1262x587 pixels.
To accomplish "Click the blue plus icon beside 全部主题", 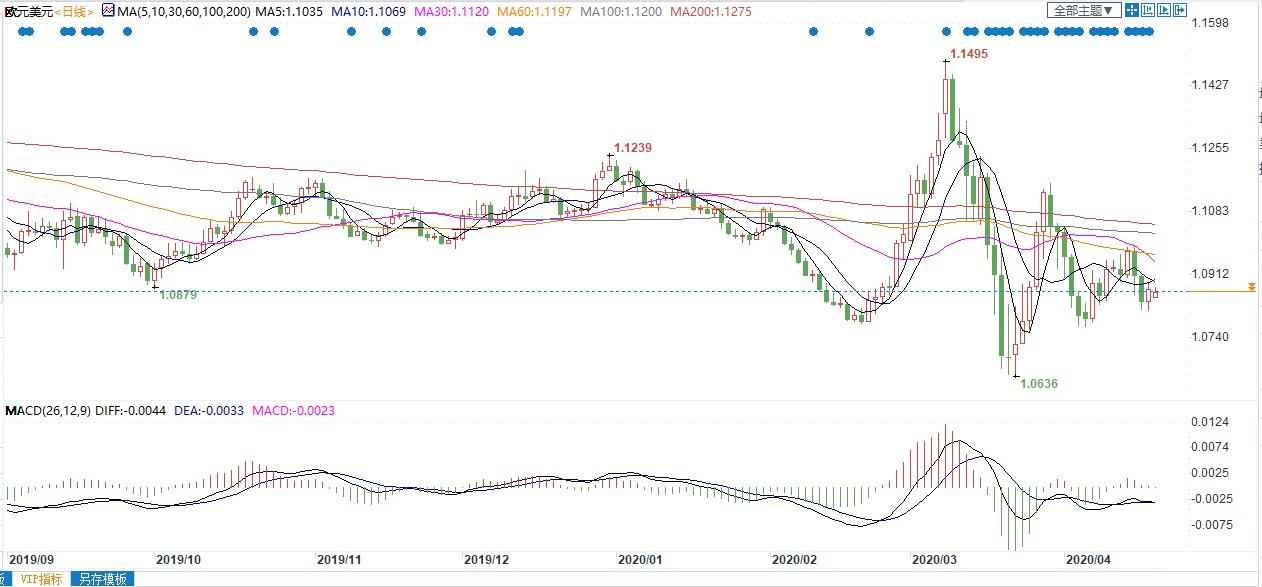I will (1131, 10).
